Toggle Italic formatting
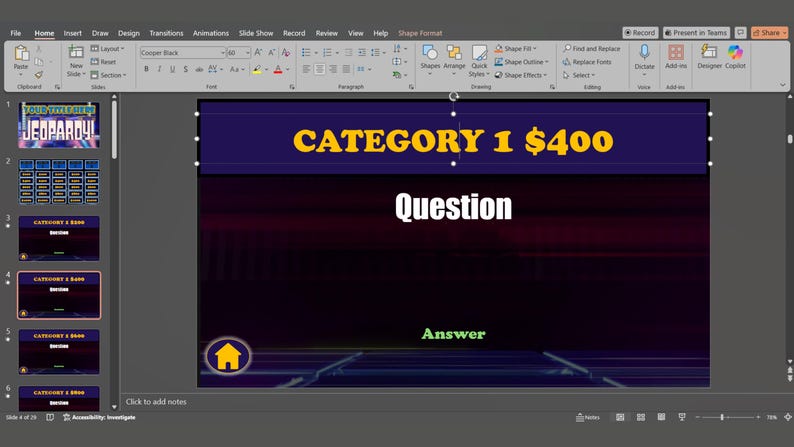The image size is (794, 447). [160, 69]
